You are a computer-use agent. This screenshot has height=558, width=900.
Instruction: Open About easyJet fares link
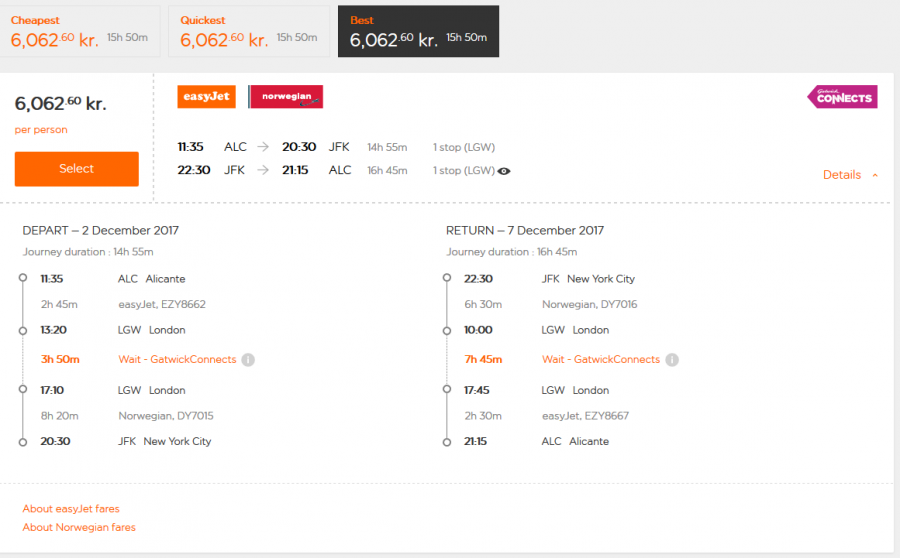71,509
